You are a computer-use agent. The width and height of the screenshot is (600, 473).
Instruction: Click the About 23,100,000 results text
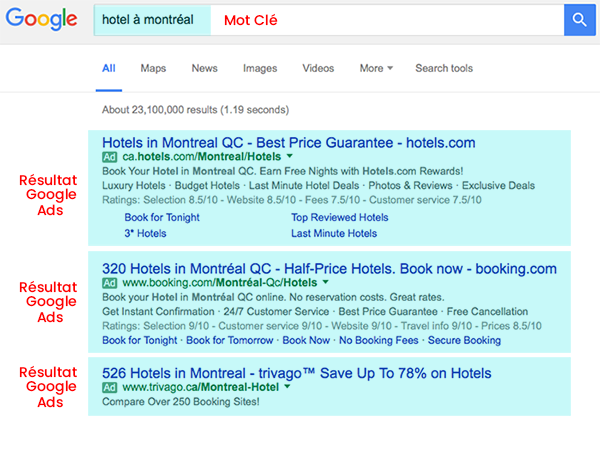[x=195, y=110]
